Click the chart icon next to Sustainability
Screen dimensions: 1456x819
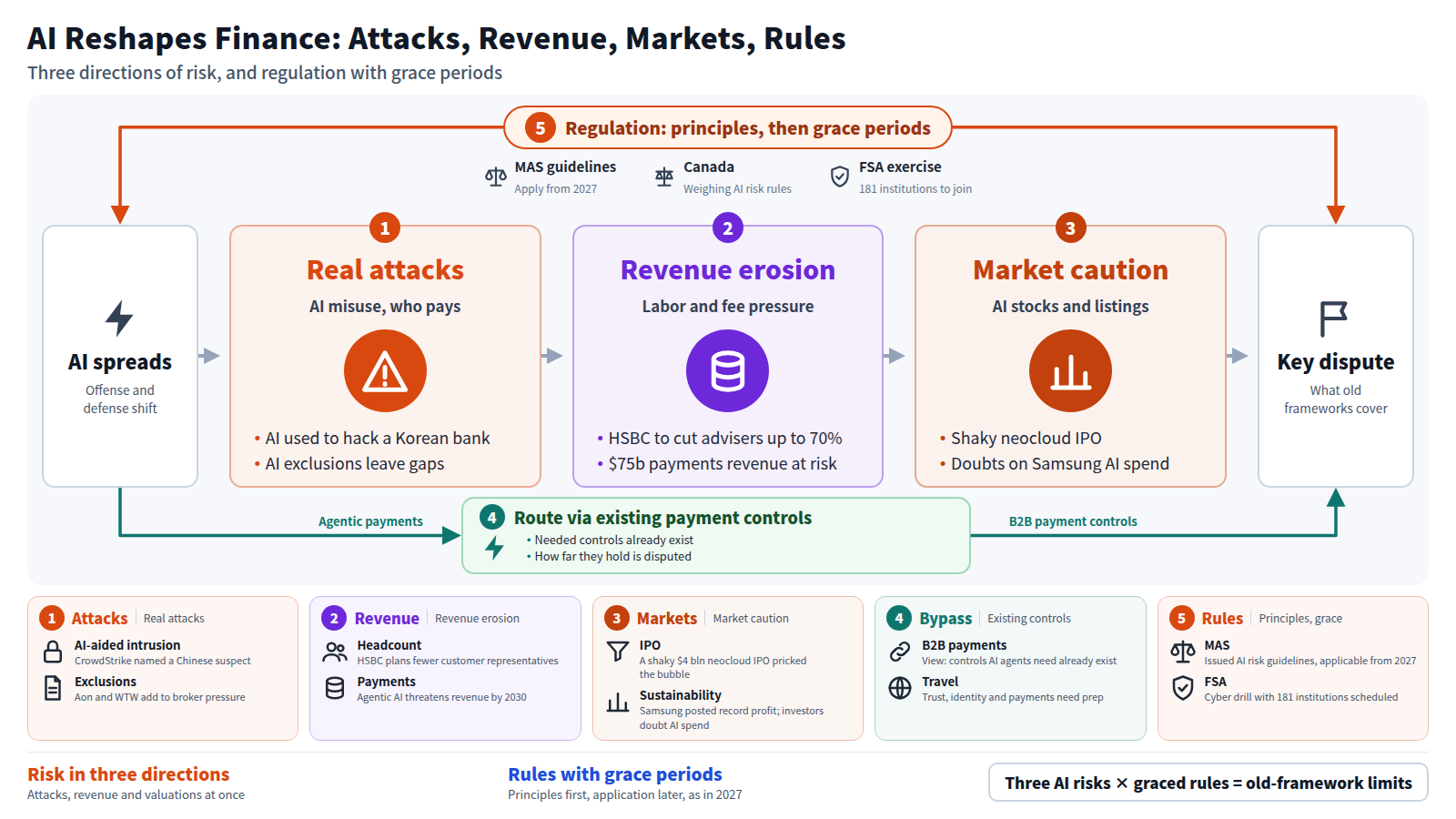click(x=618, y=702)
